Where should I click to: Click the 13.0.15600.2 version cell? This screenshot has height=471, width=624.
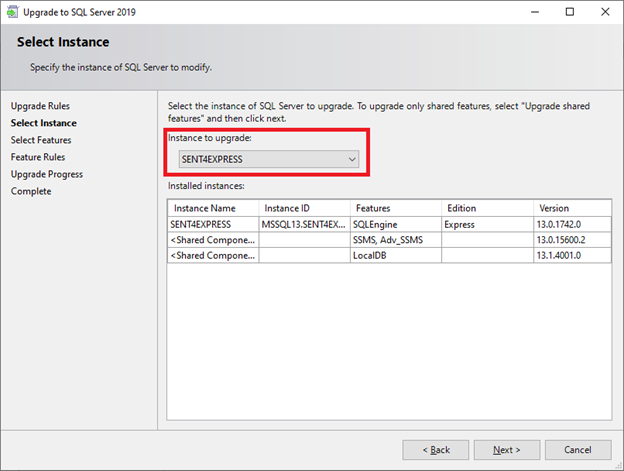pos(572,240)
